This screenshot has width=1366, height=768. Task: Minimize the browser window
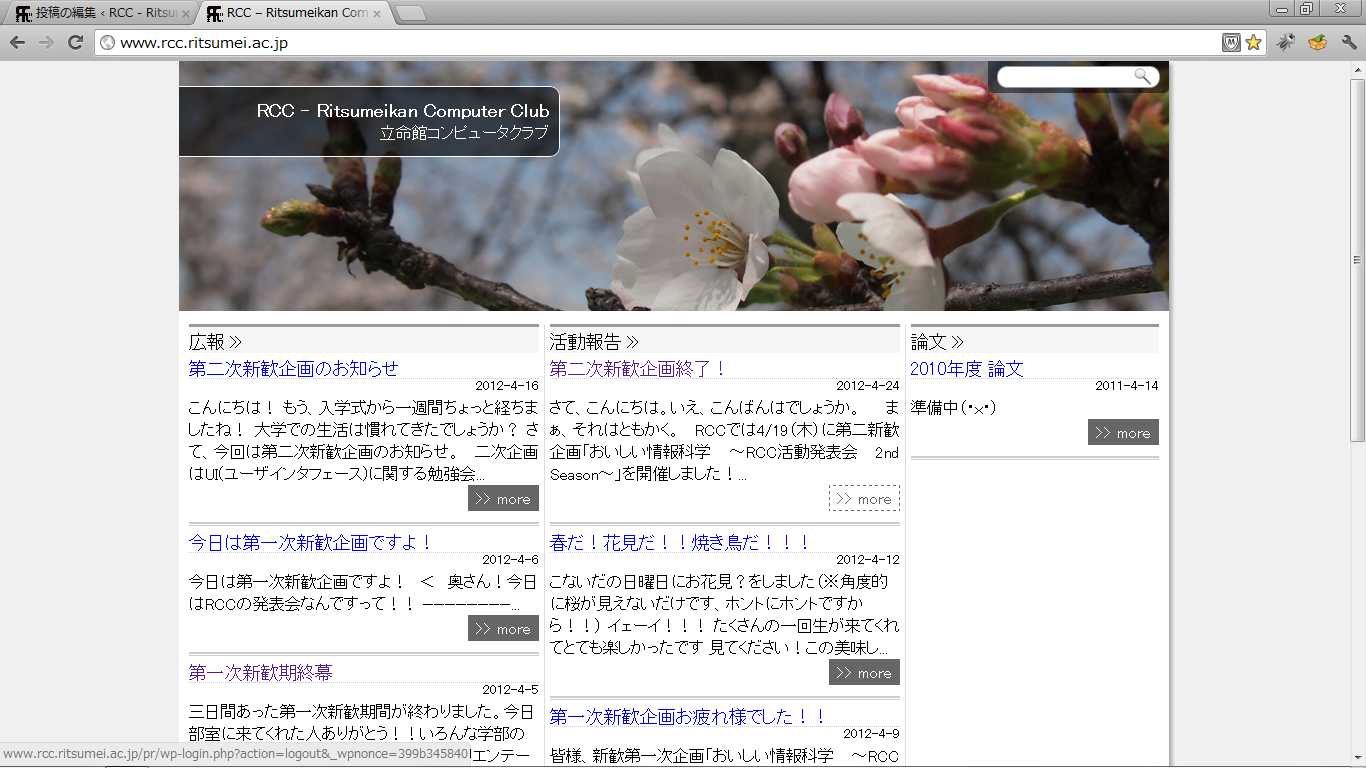(x=1283, y=8)
